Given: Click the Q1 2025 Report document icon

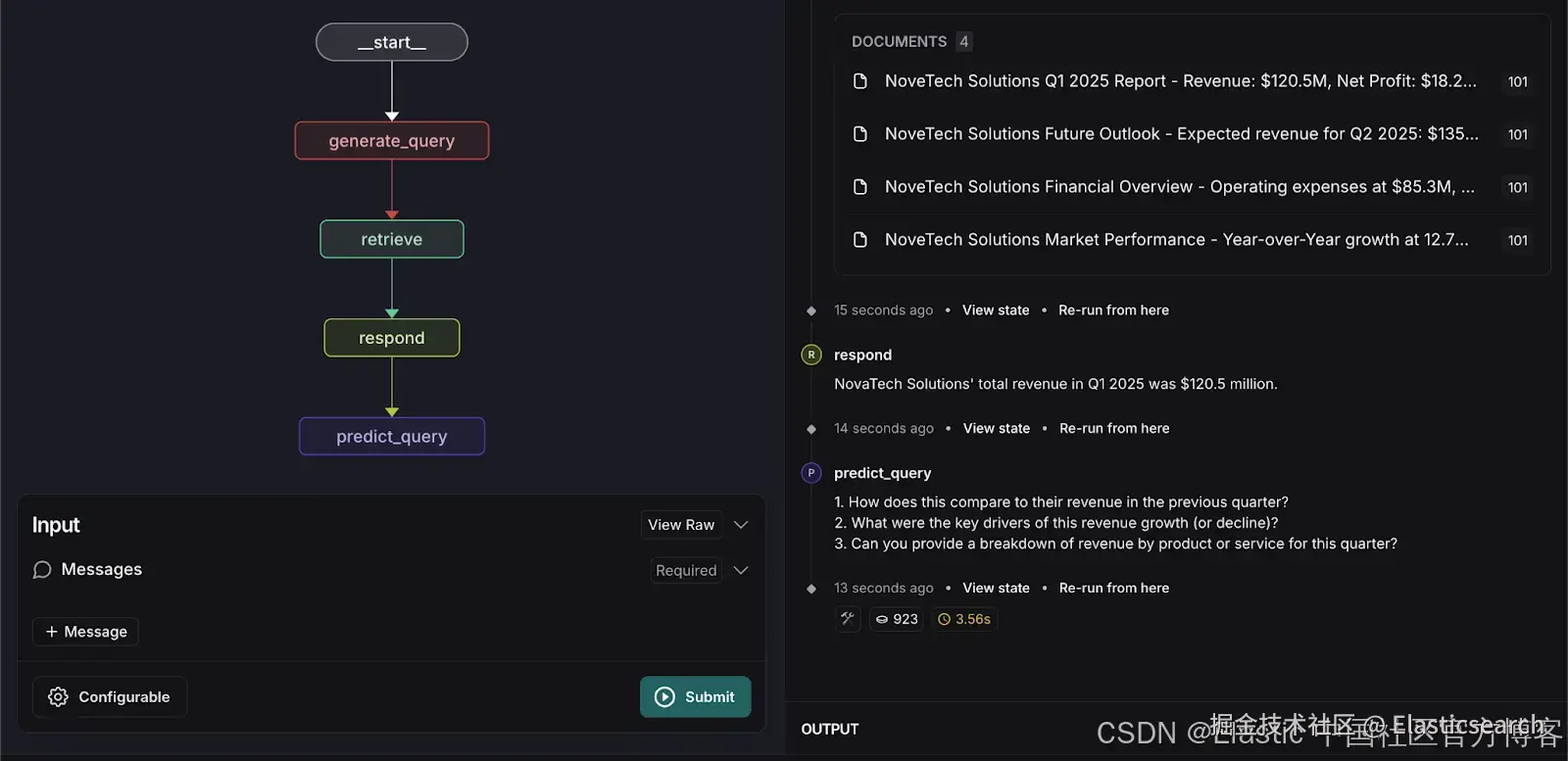Looking at the screenshot, I should (x=860, y=81).
